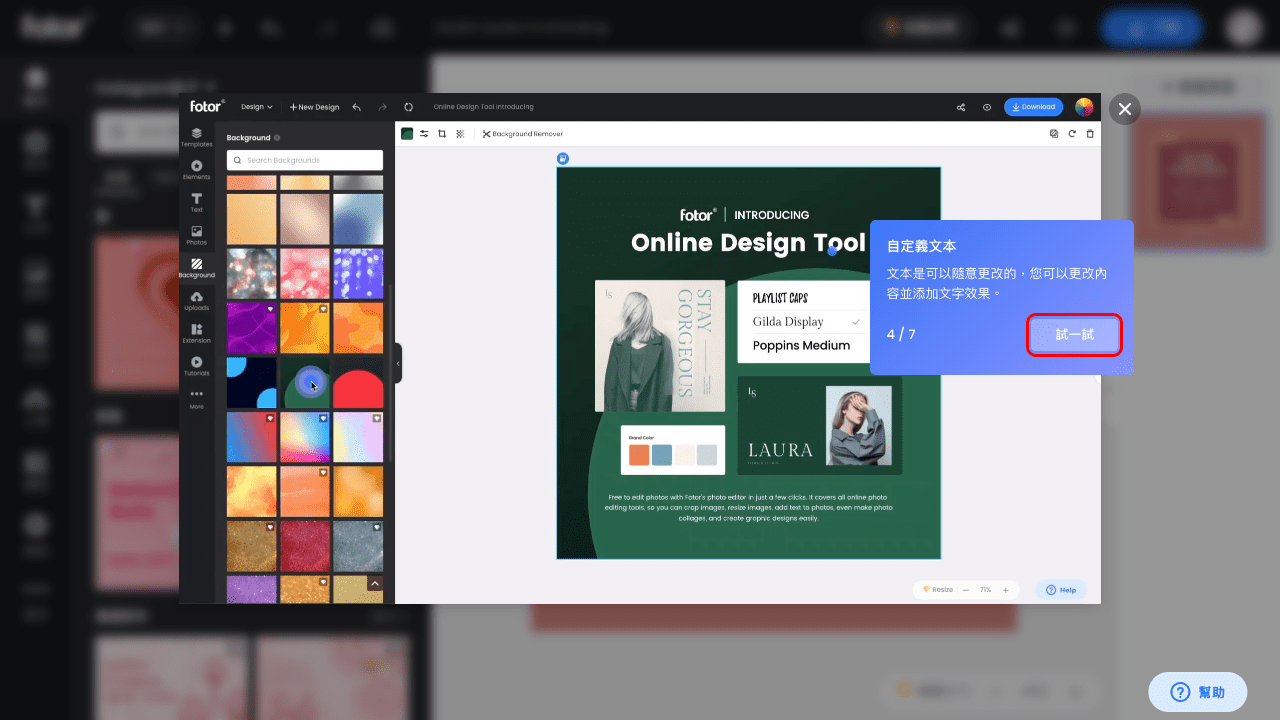Screen dimensions: 1280x720
Task: Close the tutorial overlay with the X button
Action: click(1125, 109)
